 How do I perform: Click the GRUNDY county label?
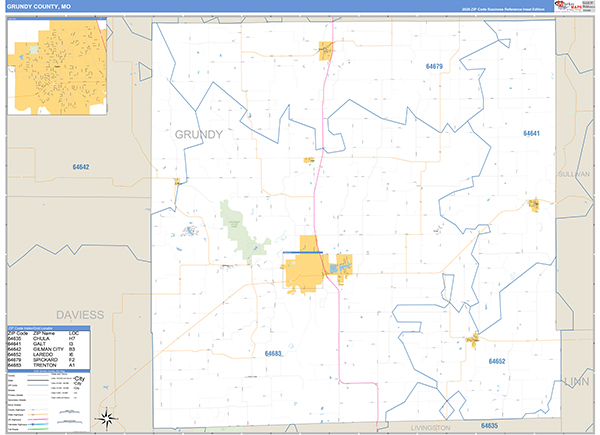tap(199, 134)
